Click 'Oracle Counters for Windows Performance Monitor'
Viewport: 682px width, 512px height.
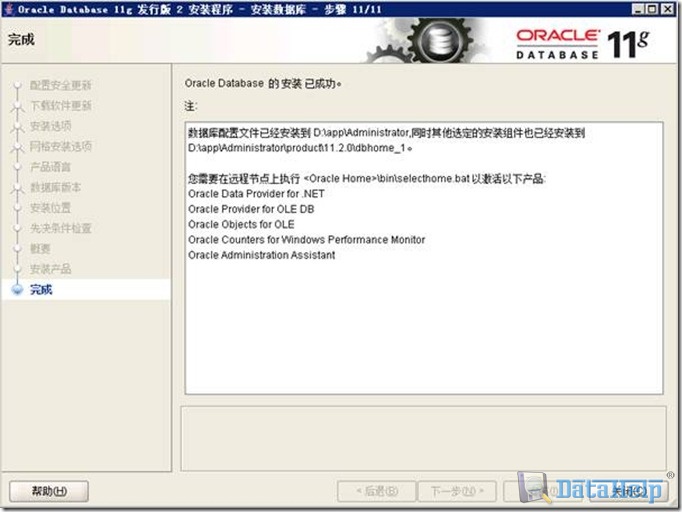tap(307, 240)
